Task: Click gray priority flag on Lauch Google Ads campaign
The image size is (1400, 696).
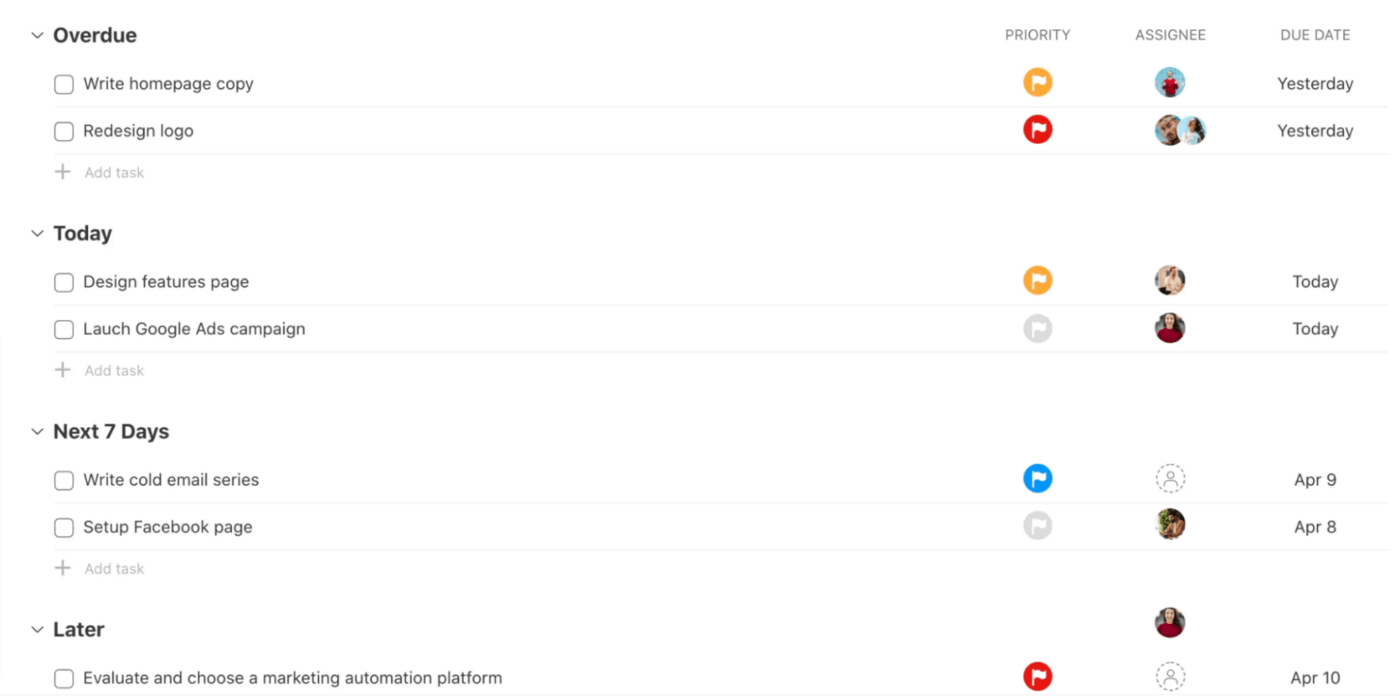Action: tap(1037, 328)
